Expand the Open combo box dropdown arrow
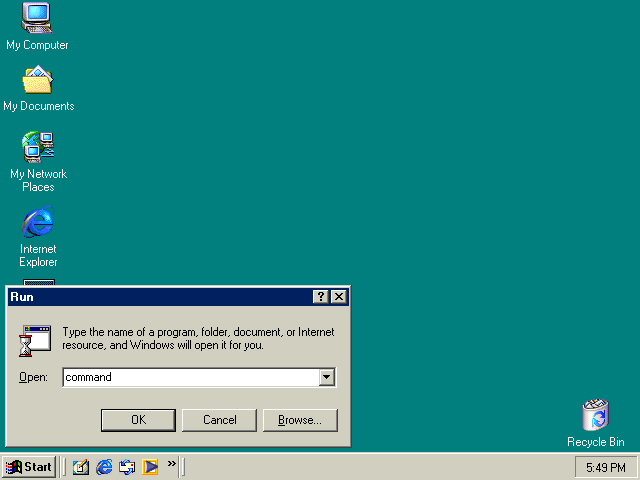The image size is (640, 480). pyautogui.click(x=327, y=377)
